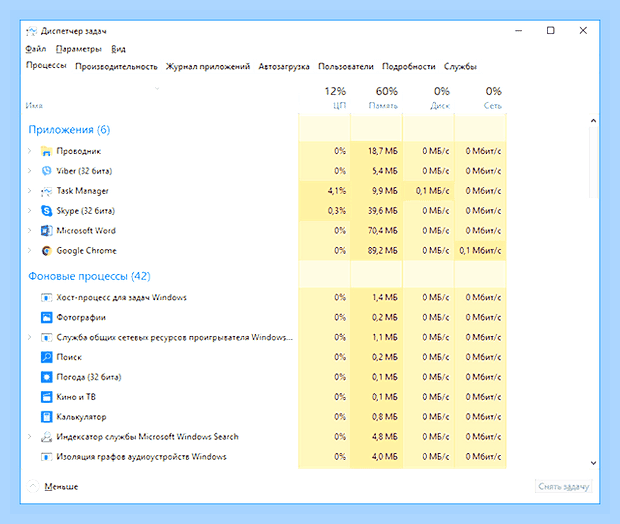Open the Вид menu
620x524 pixels.
[x=118, y=49]
